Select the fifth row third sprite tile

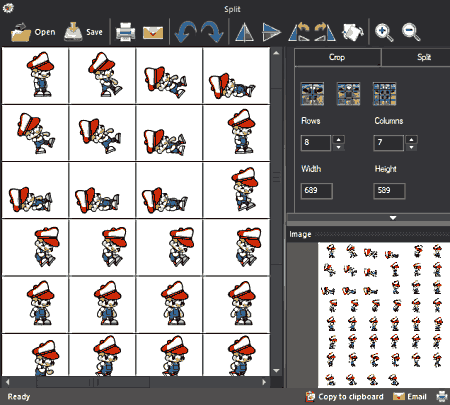(169, 304)
